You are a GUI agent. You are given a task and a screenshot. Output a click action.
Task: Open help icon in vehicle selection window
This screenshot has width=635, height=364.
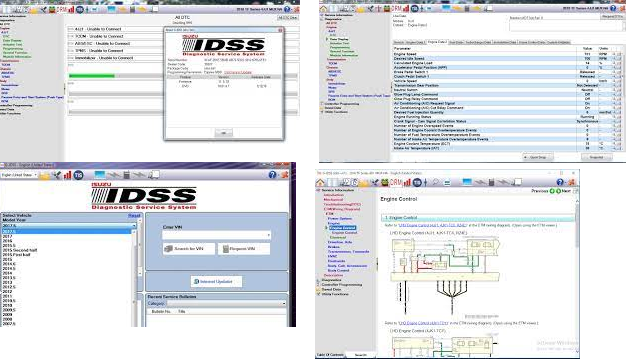(x=273, y=175)
